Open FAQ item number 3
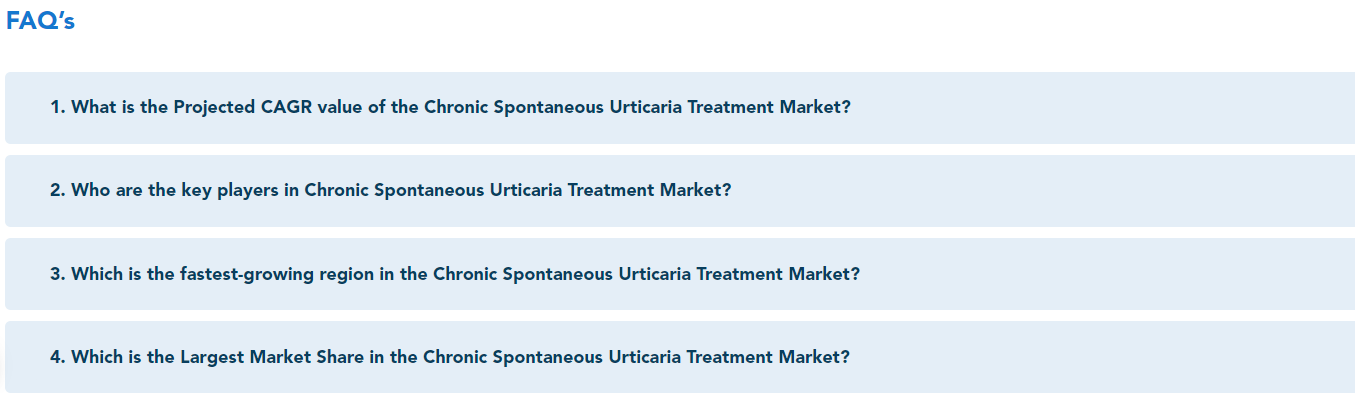The height and width of the screenshot is (393, 1355). point(680,273)
